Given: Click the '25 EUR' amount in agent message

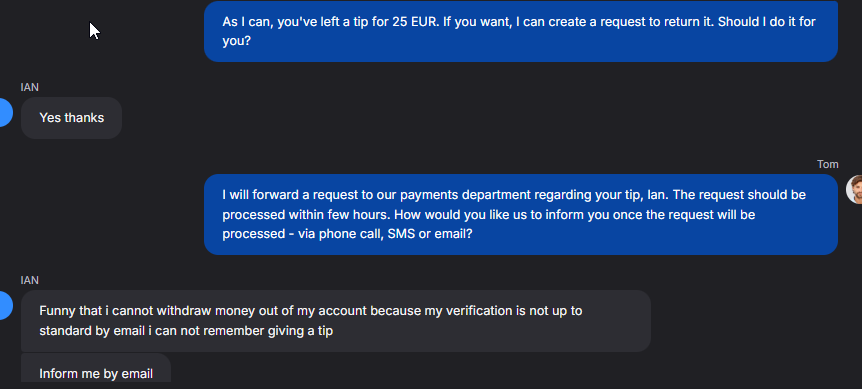Looking at the screenshot, I should tap(413, 22).
